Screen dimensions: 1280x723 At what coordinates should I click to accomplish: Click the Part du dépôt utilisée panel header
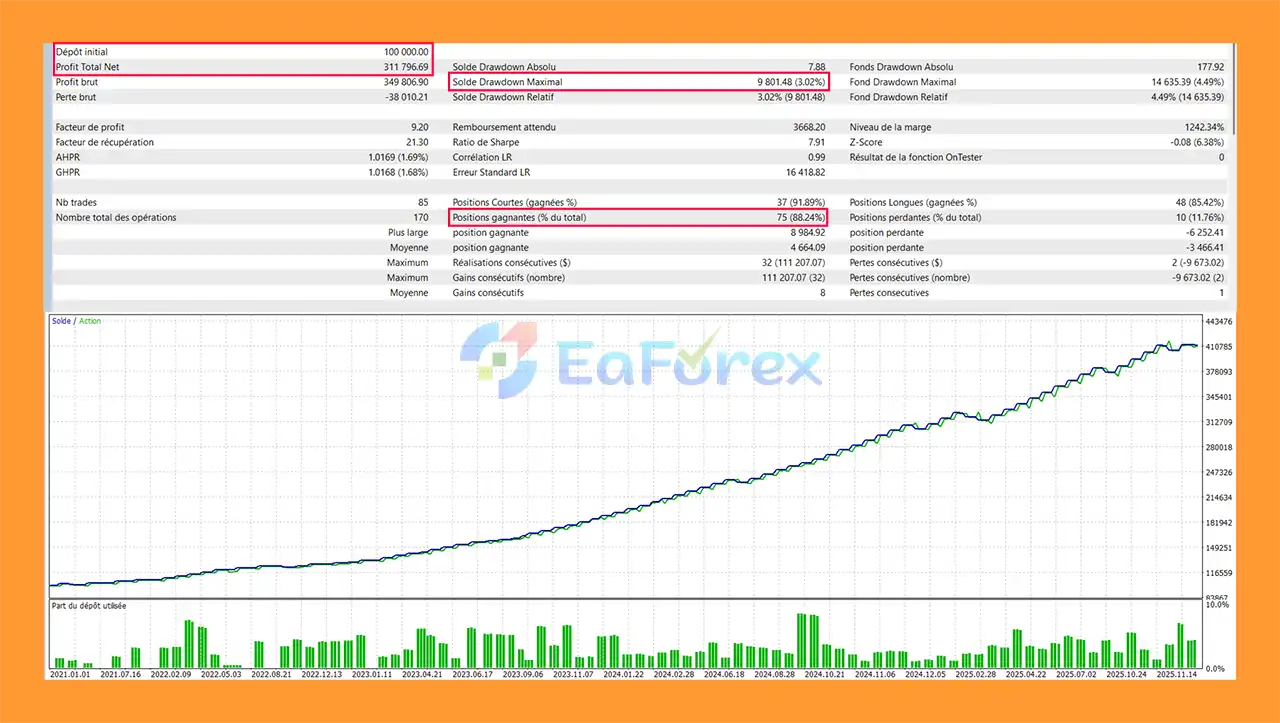(x=92, y=606)
